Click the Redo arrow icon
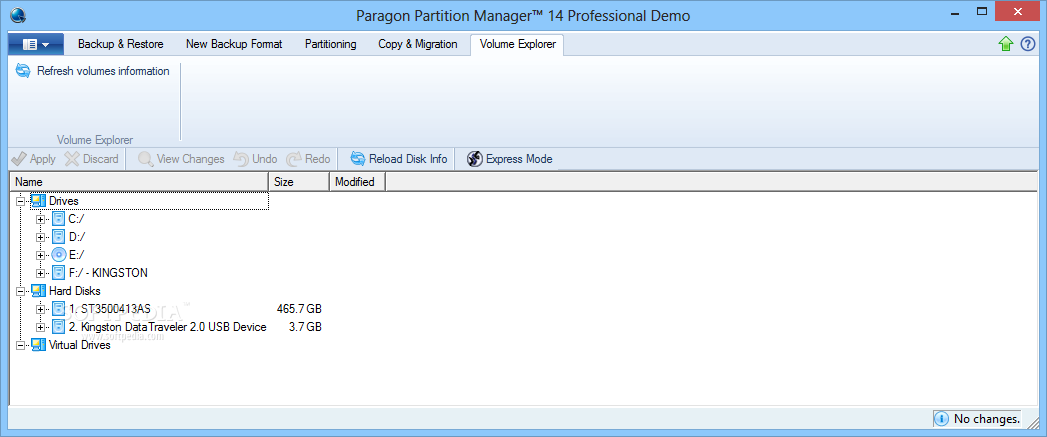Viewport: 1047px width, 437px height. [294, 159]
